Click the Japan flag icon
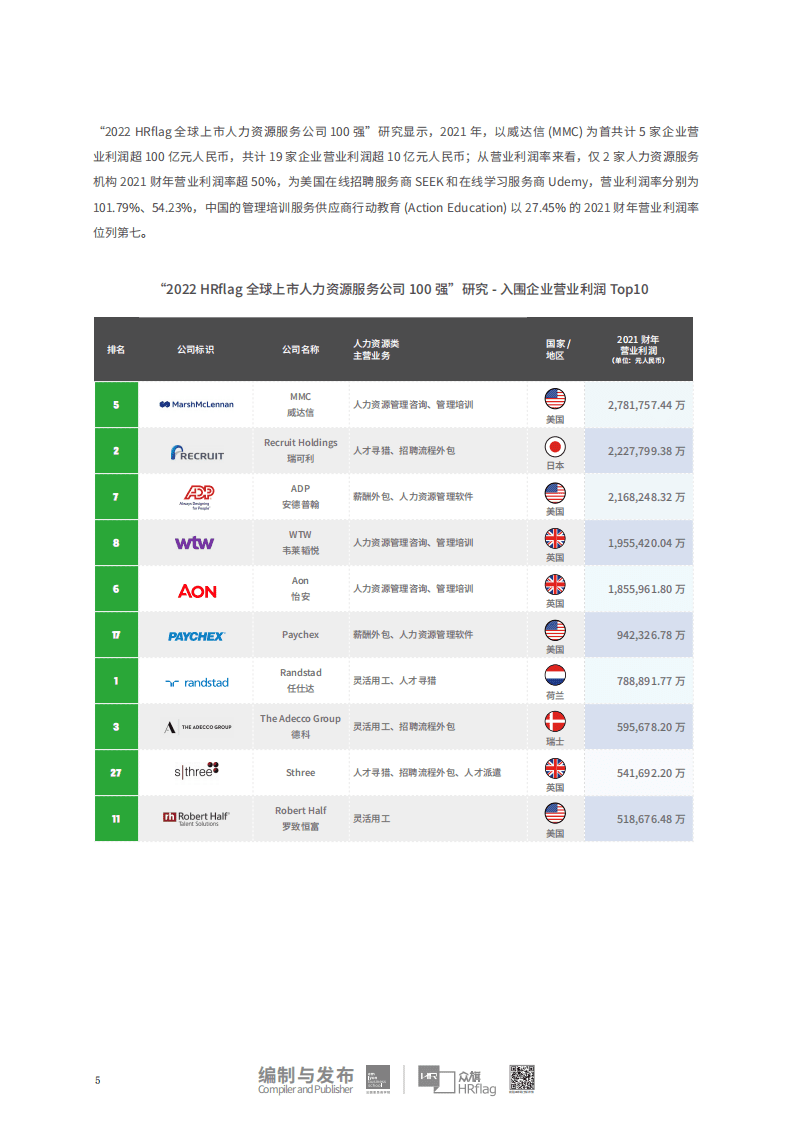793x1122 pixels. click(555, 447)
